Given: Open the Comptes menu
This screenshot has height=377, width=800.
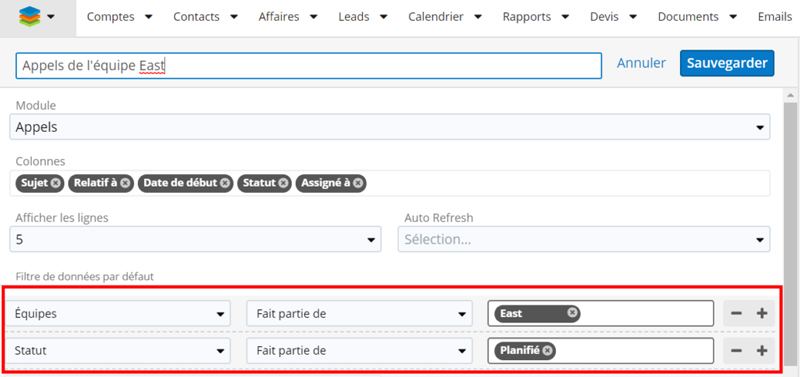Looking at the screenshot, I should 119,17.
